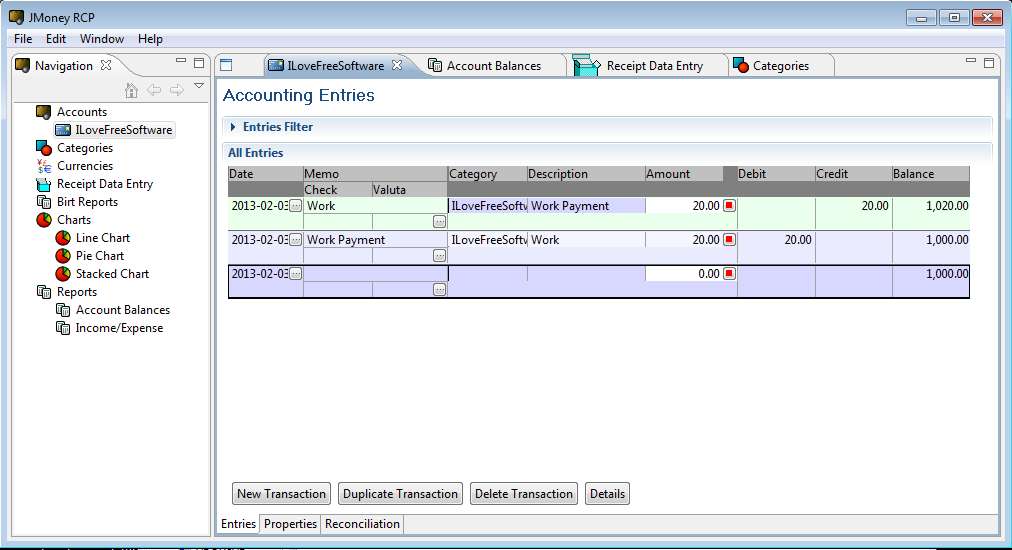This screenshot has width=1012, height=550.
Task: Toggle red debit/credit button in Work Payment row
Action: (x=729, y=240)
